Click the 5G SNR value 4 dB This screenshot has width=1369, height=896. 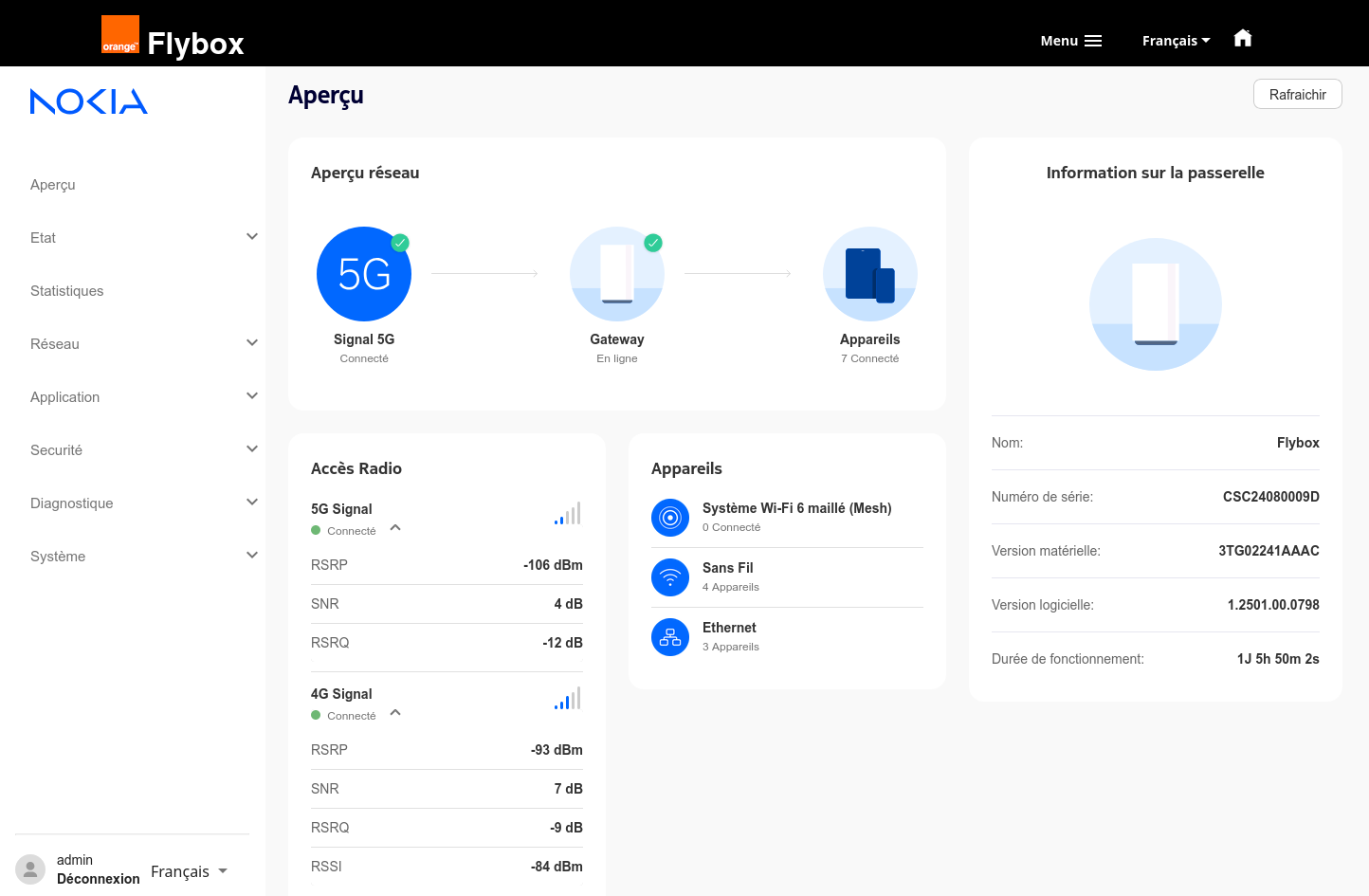tap(569, 604)
